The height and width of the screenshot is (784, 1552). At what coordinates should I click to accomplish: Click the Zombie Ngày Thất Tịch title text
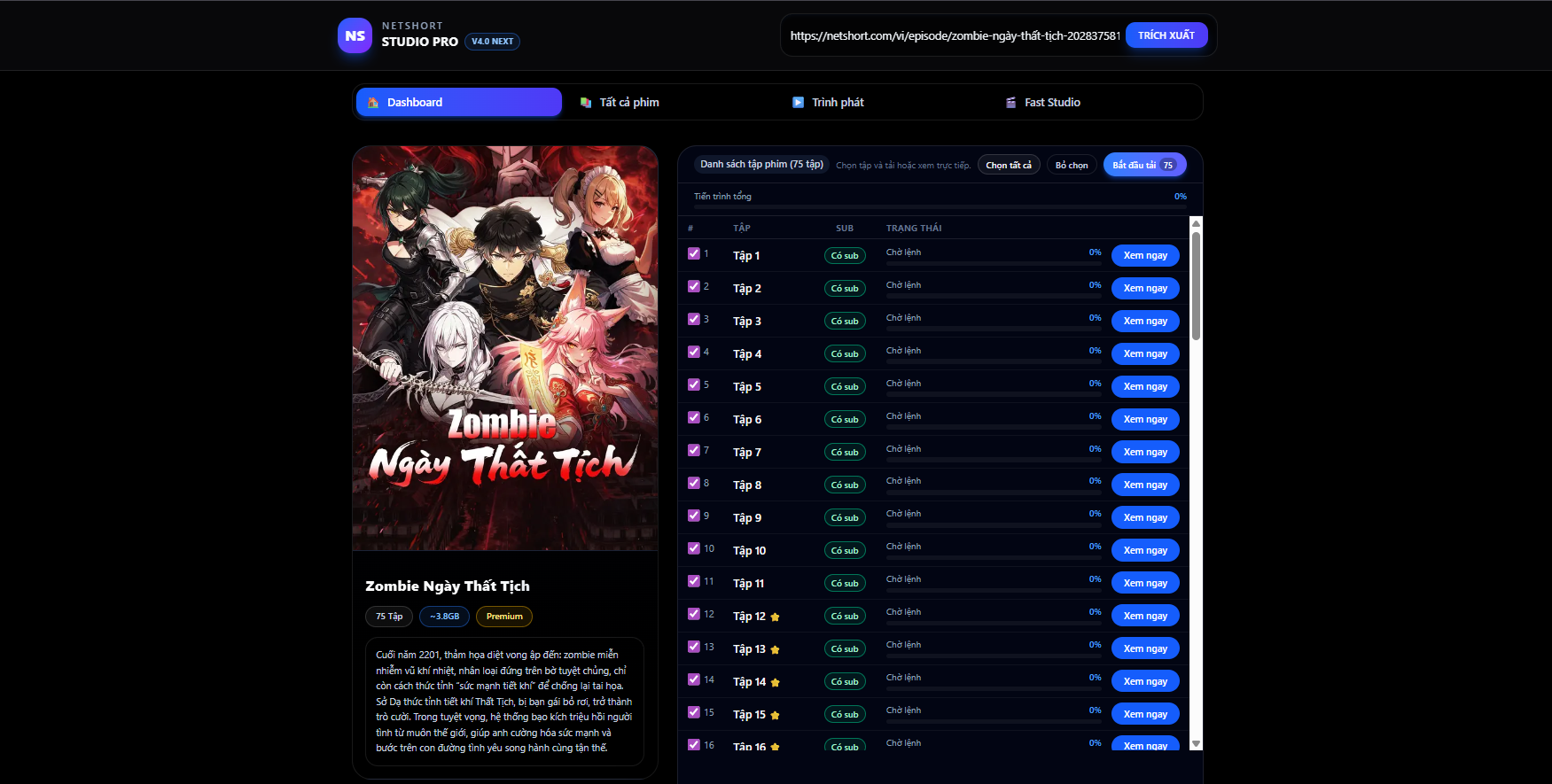point(448,586)
